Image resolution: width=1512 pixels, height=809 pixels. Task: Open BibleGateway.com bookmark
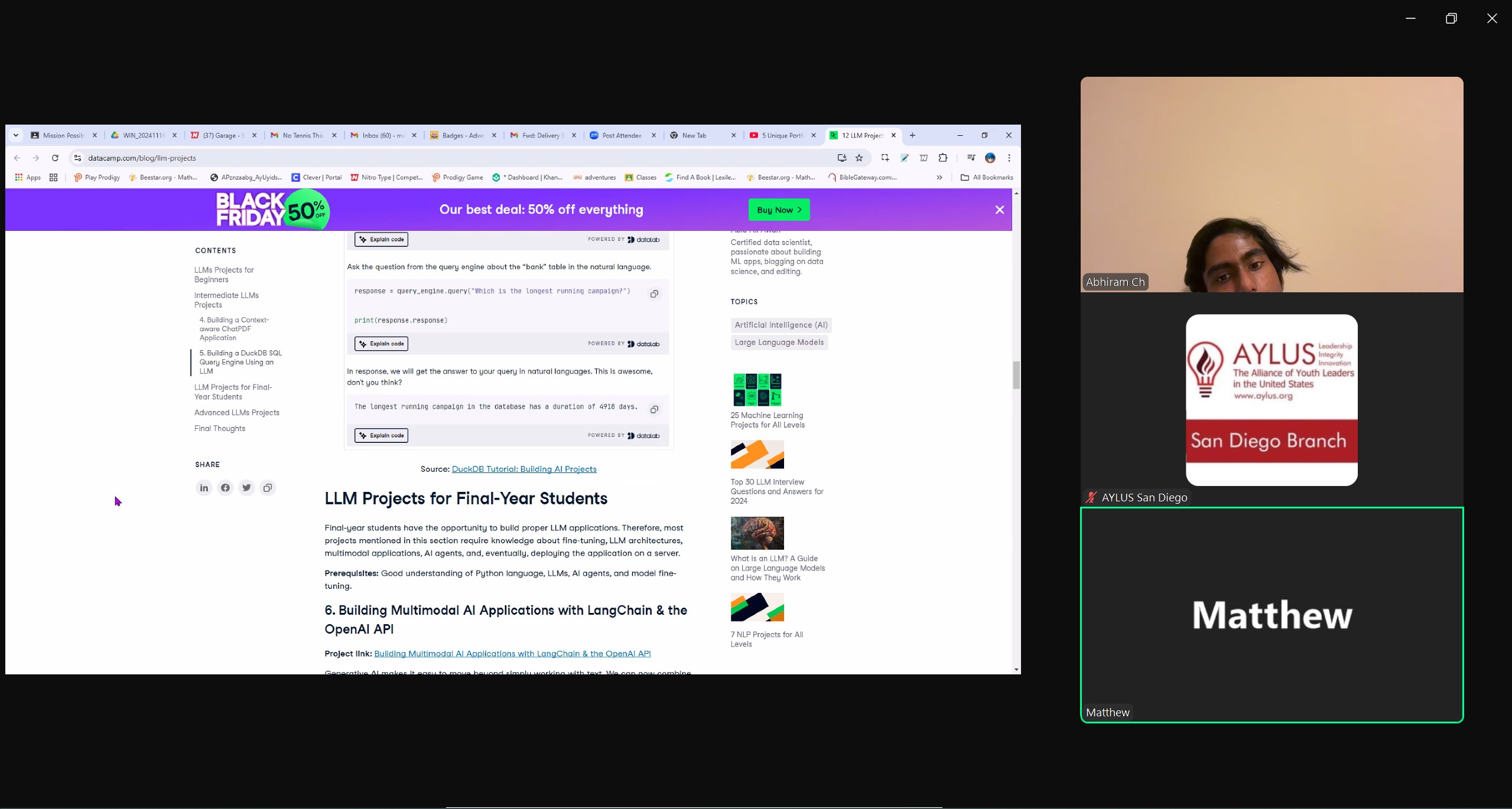[x=863, y=177]
